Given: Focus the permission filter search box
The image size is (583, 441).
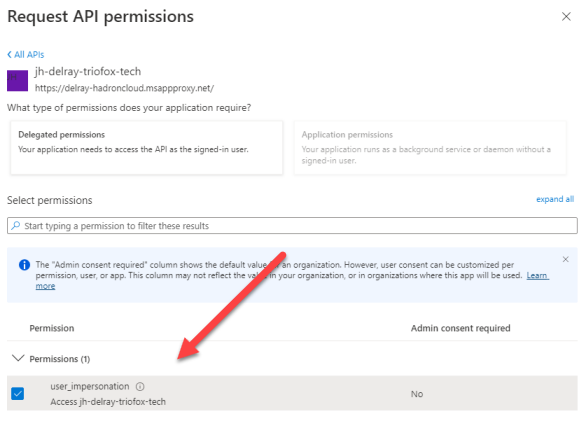Looking at the screenshot, I should point(292,226).
